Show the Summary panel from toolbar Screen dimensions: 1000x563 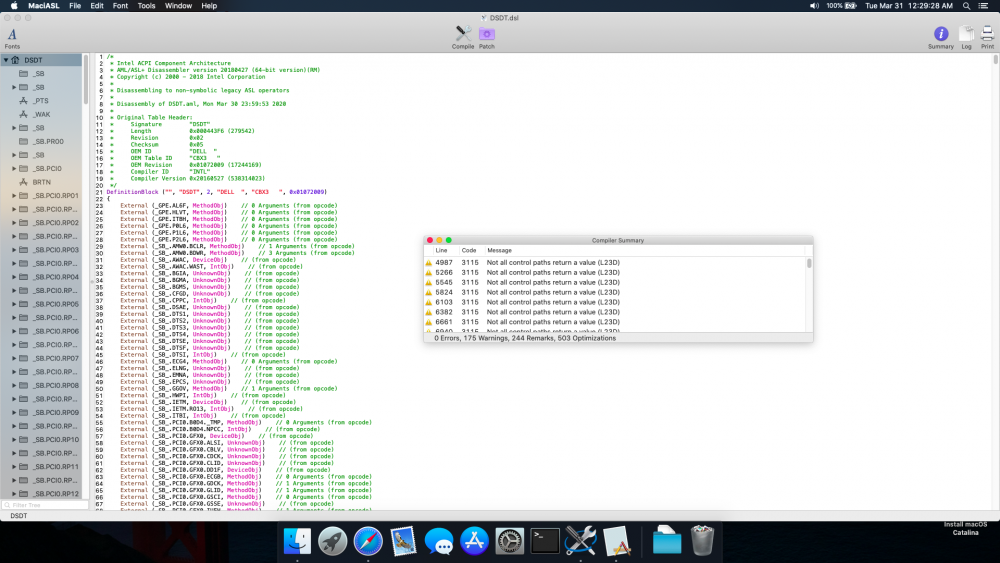click(941, 37)
